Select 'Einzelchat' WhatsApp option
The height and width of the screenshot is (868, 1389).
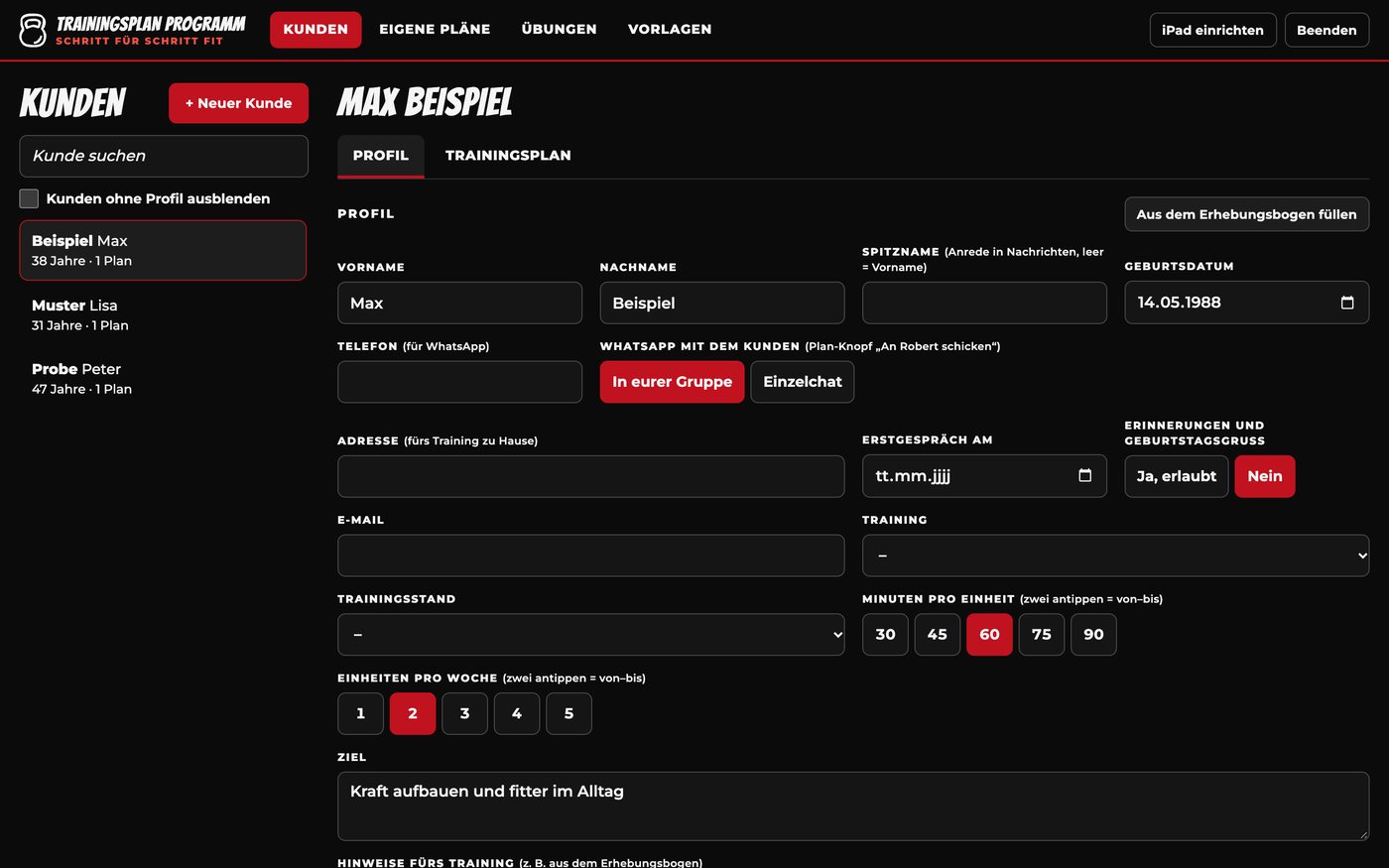[802, 382]
